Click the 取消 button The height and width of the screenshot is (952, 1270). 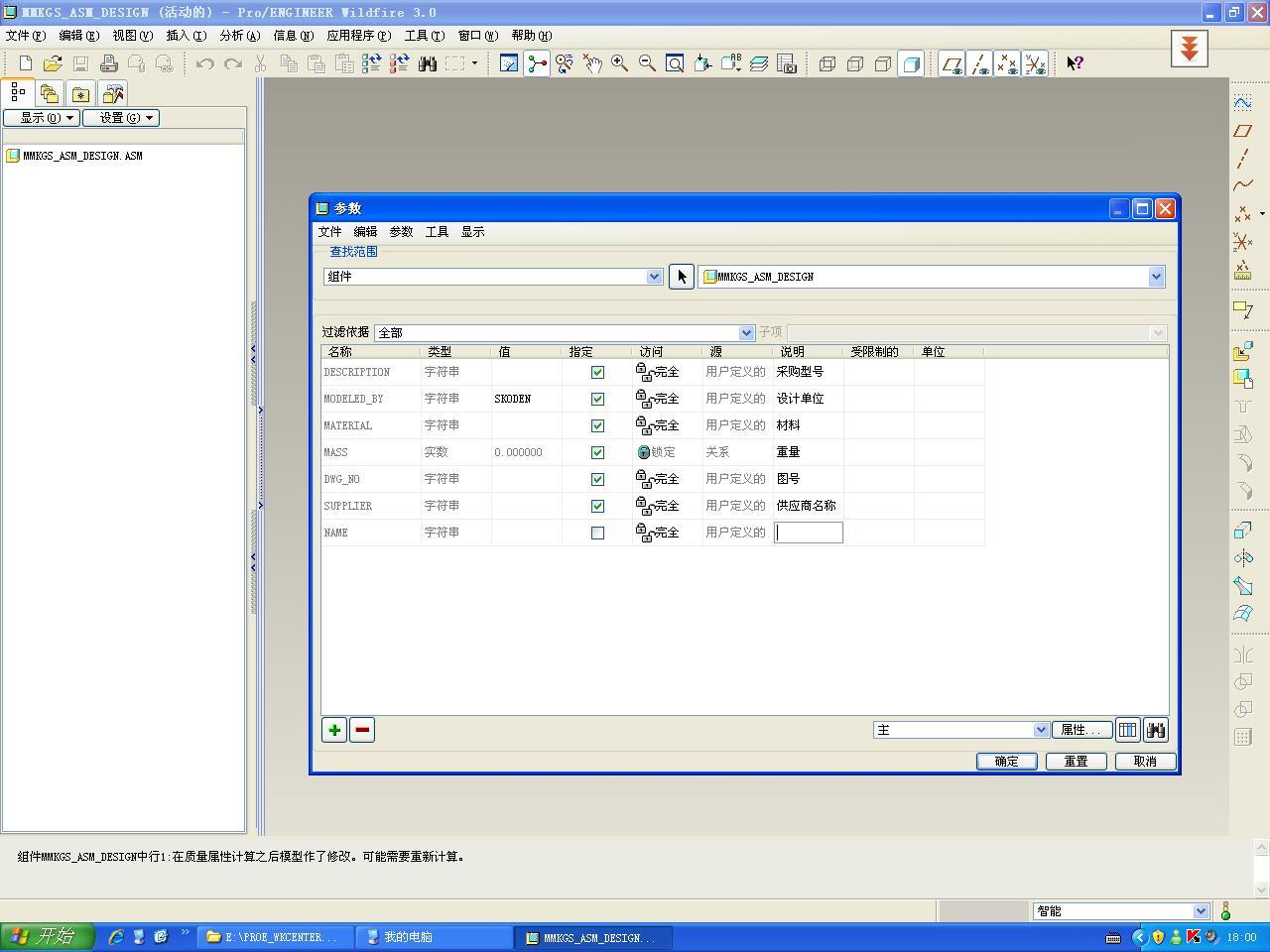(x=1145, y=761)
